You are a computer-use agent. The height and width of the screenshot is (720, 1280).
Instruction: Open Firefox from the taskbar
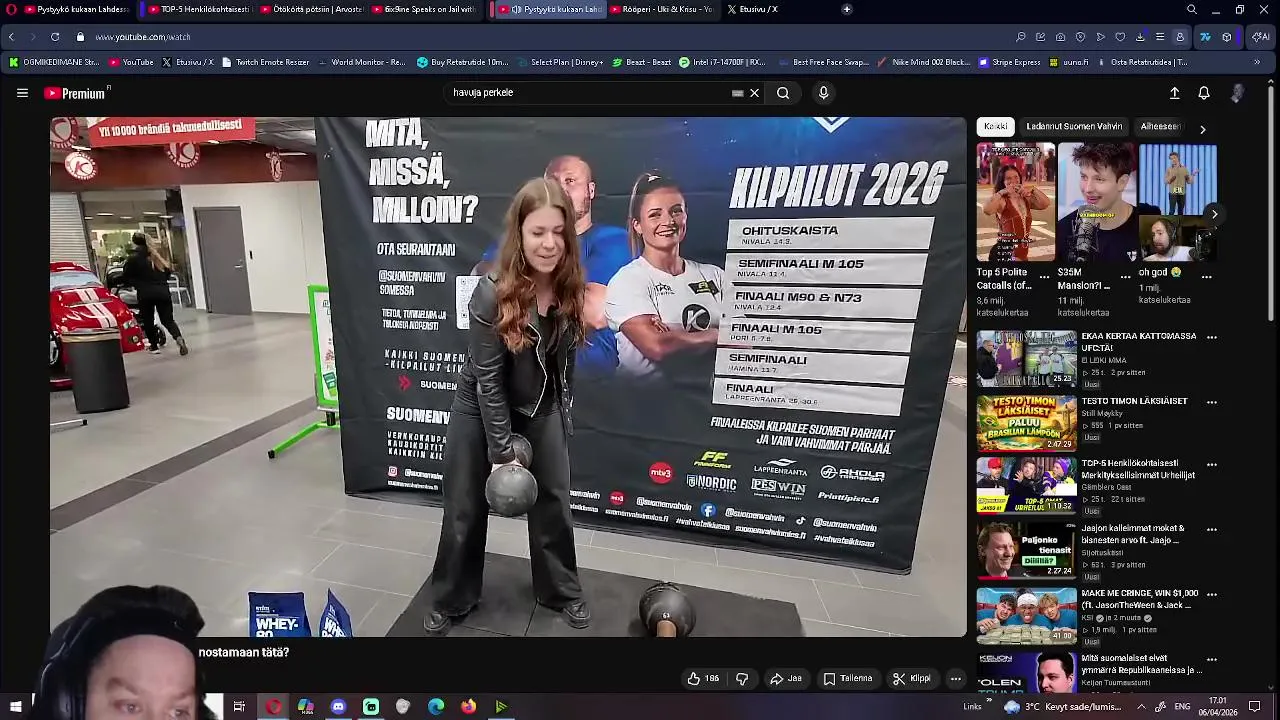468,707
